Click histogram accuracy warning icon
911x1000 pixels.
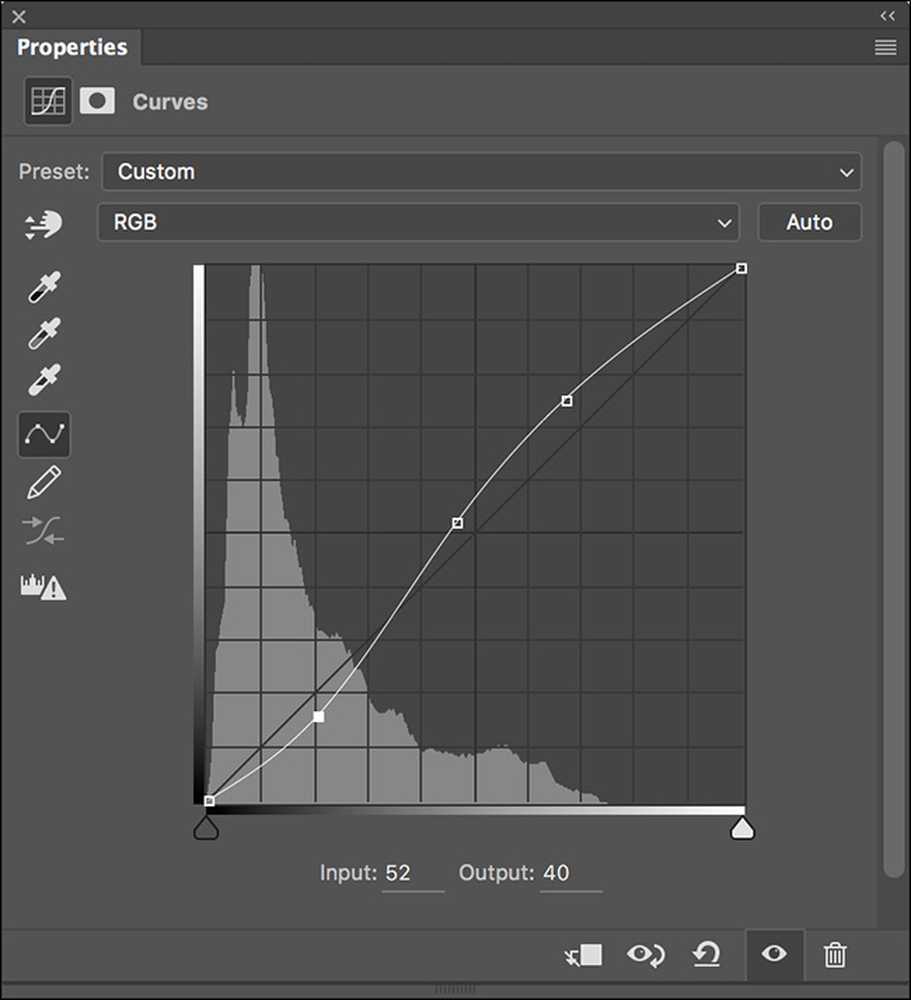point(43,586)
